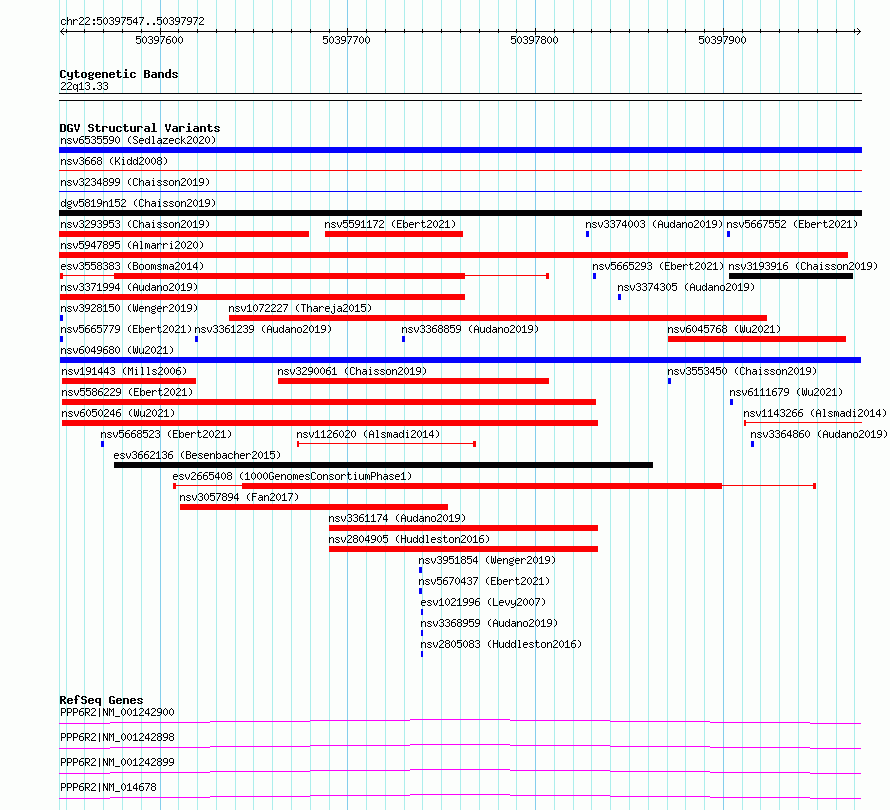Click the nsv6535590 (Sedlazeck2020) variant label
Viewport: 890px width, 810px height.
pos(138,140)
